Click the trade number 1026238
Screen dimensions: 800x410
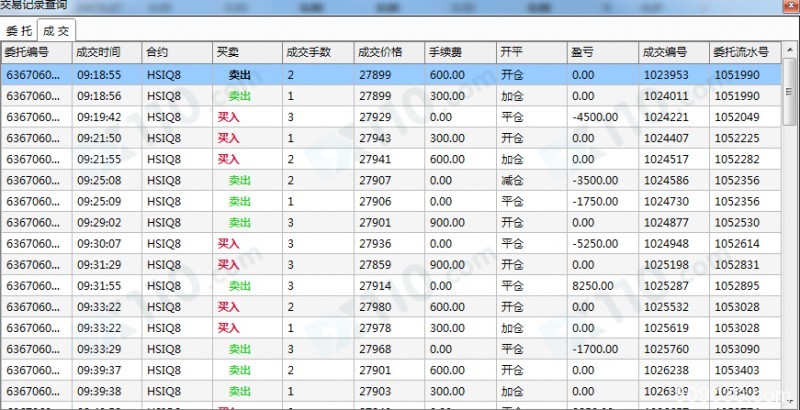click(666, 370)
